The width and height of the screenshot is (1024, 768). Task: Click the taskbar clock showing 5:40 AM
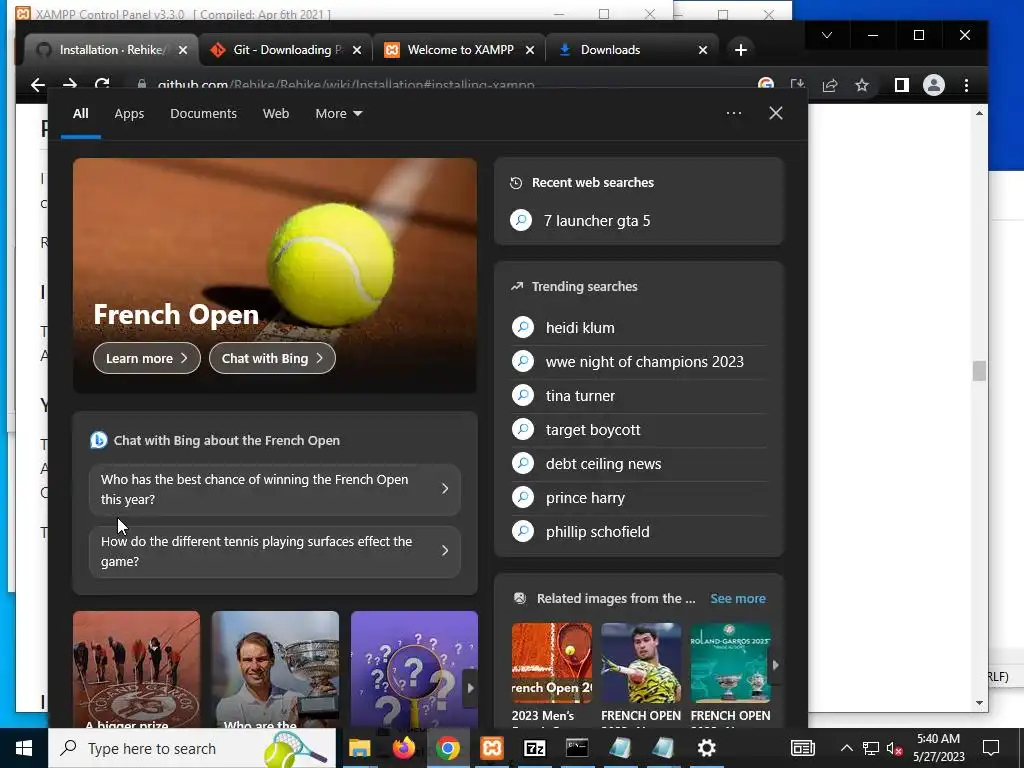click(938, 748)
